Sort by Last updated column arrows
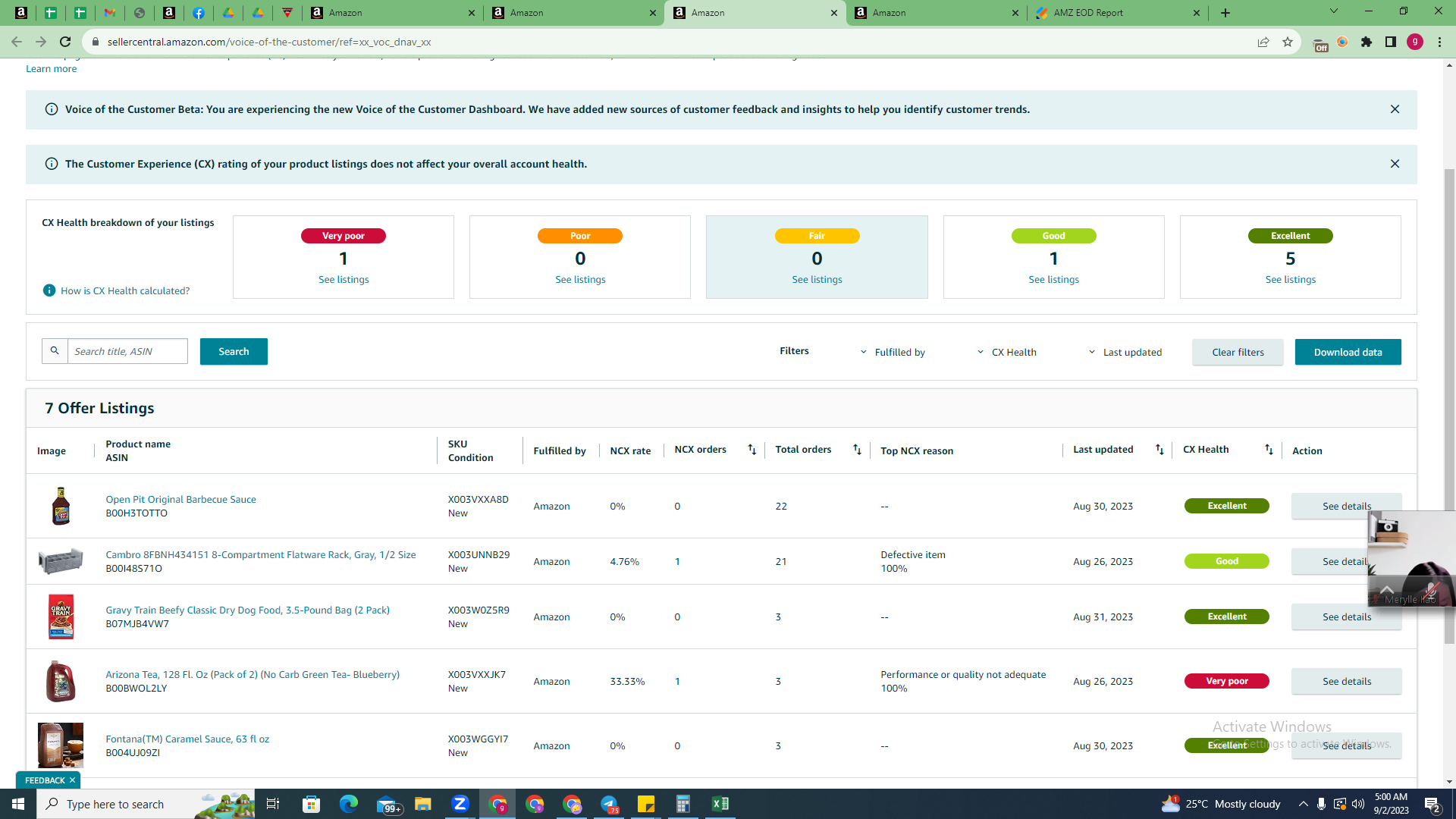1456x819 pixels. coord(1159,450)
